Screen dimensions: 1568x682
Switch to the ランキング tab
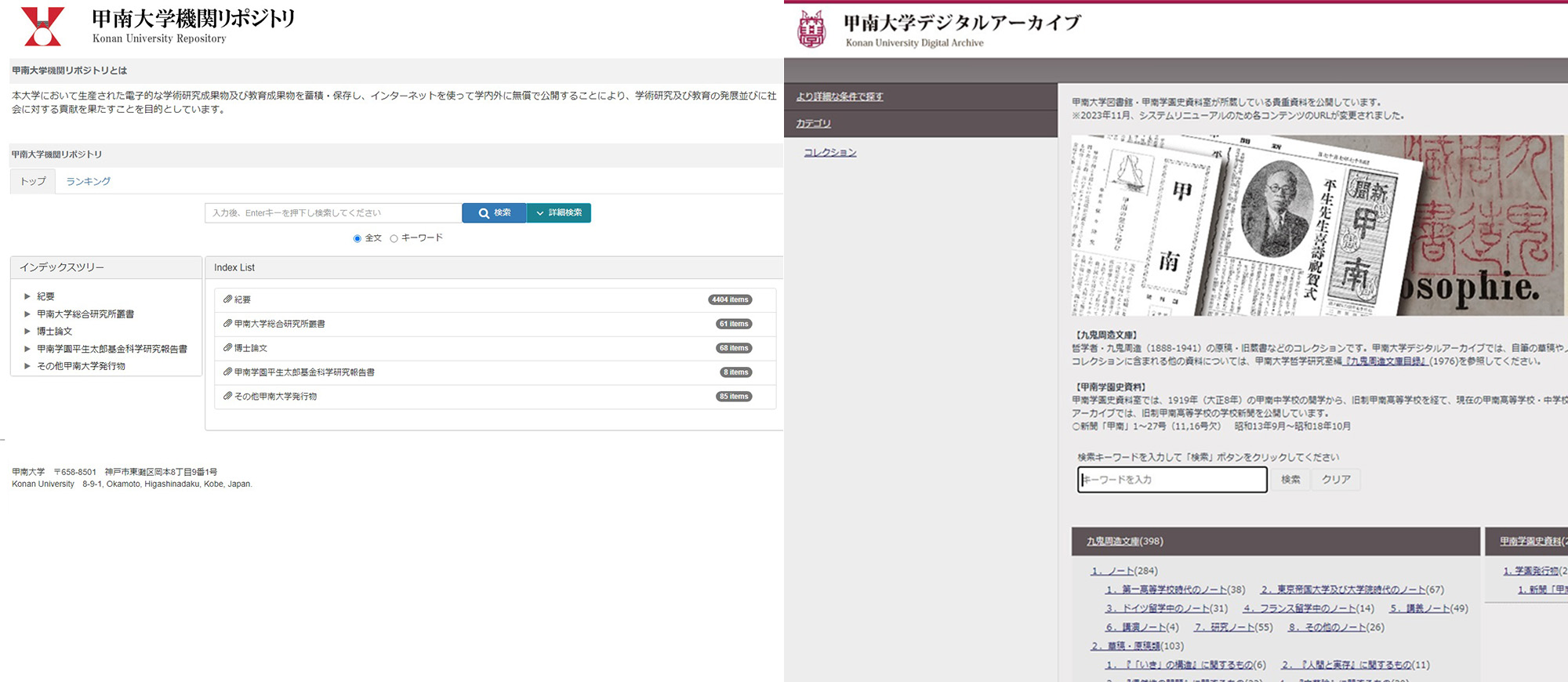[x=88, y=181]
